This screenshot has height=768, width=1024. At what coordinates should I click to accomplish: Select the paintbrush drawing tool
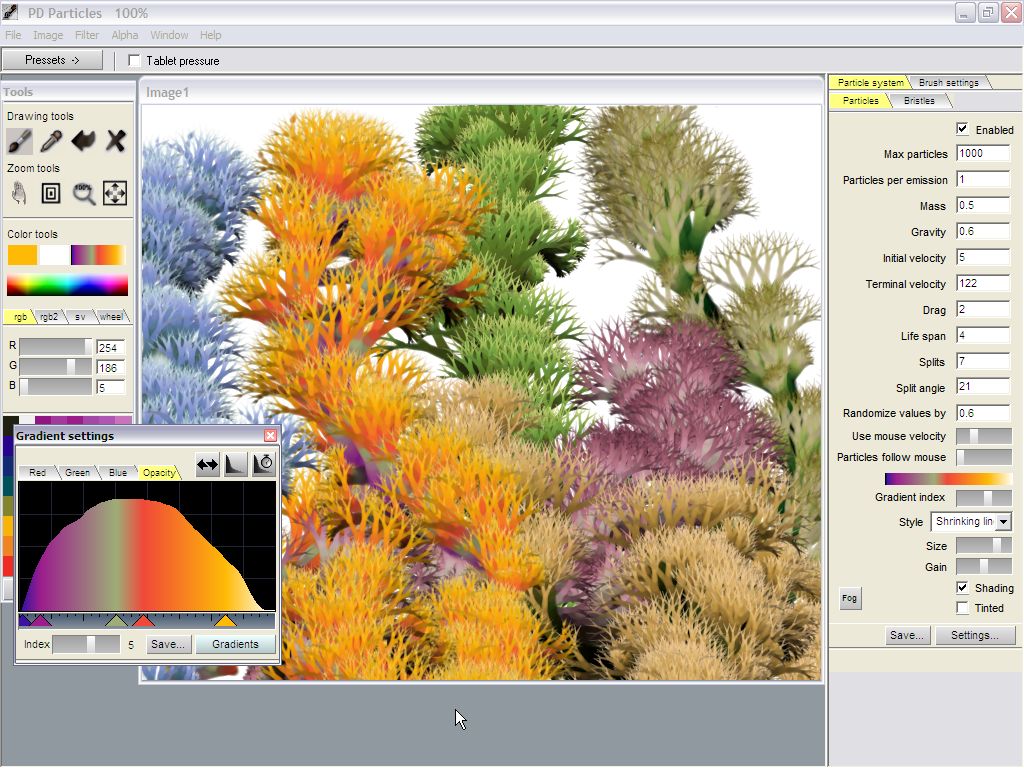click(20, 141)
